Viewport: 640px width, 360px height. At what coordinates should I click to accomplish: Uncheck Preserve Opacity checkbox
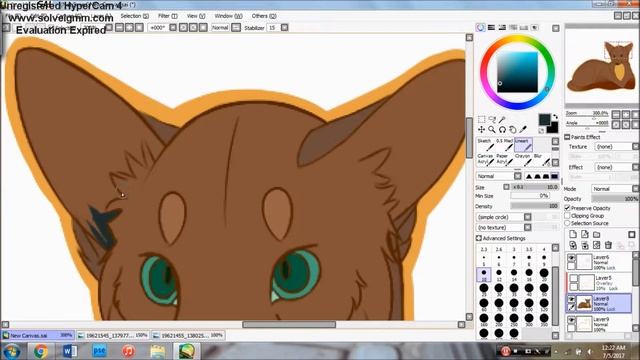point(567,208)
